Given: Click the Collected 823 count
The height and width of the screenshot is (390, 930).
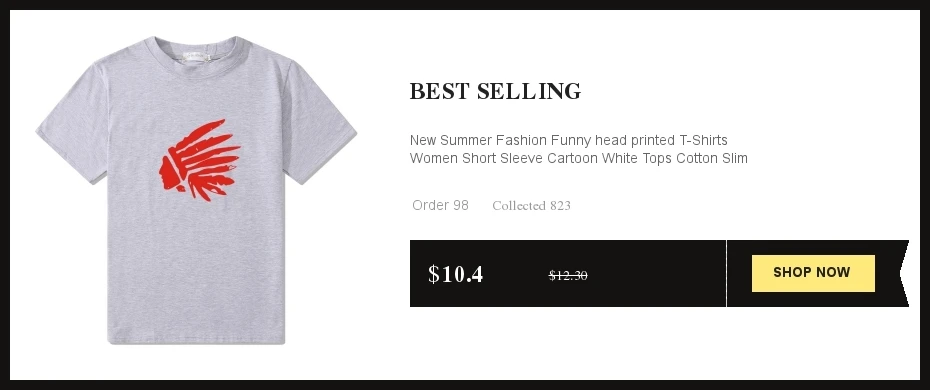Looking at the screenshot, I should [531, 206].
